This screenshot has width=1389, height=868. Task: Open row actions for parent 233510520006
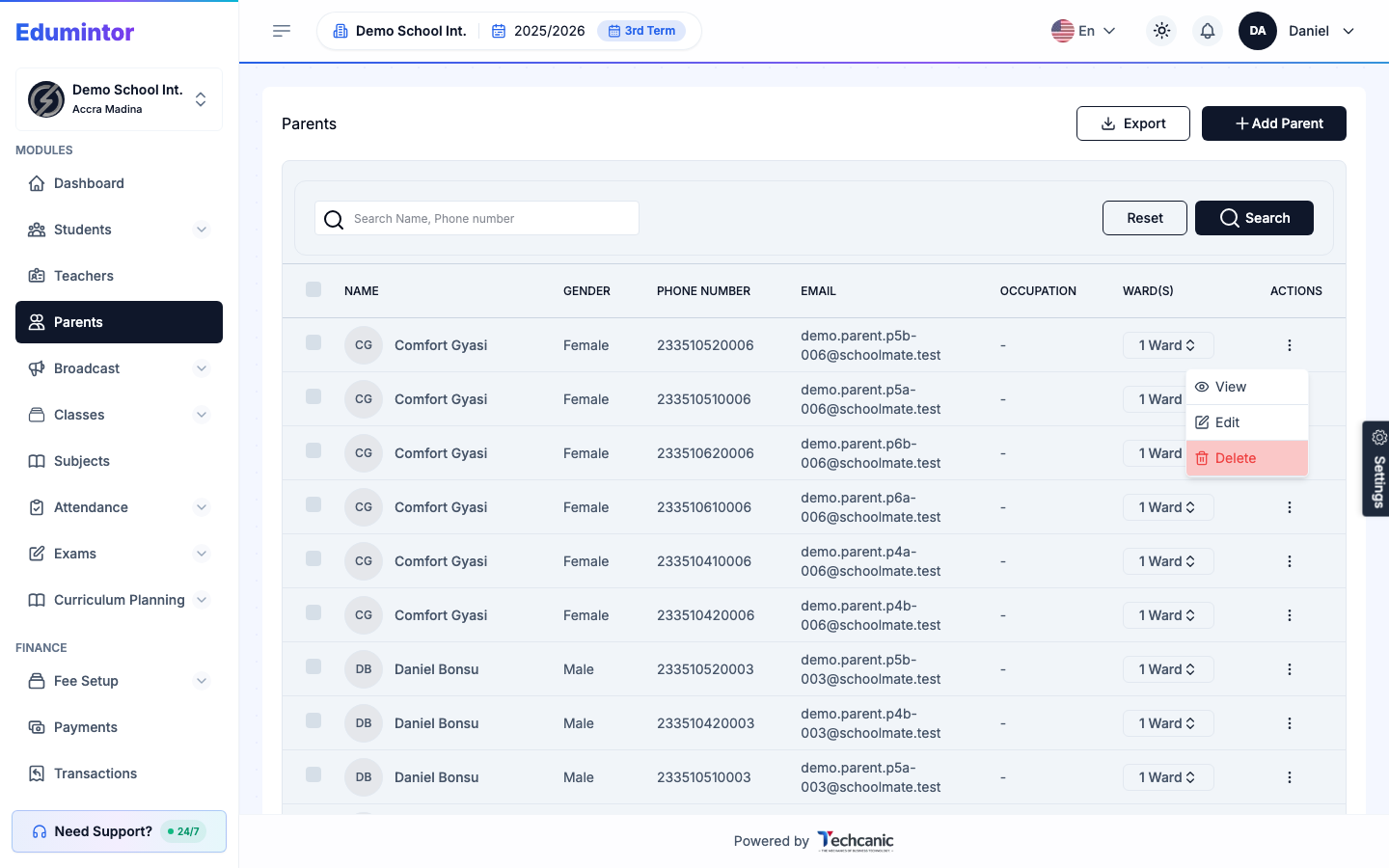click(x=1290, y=345)
